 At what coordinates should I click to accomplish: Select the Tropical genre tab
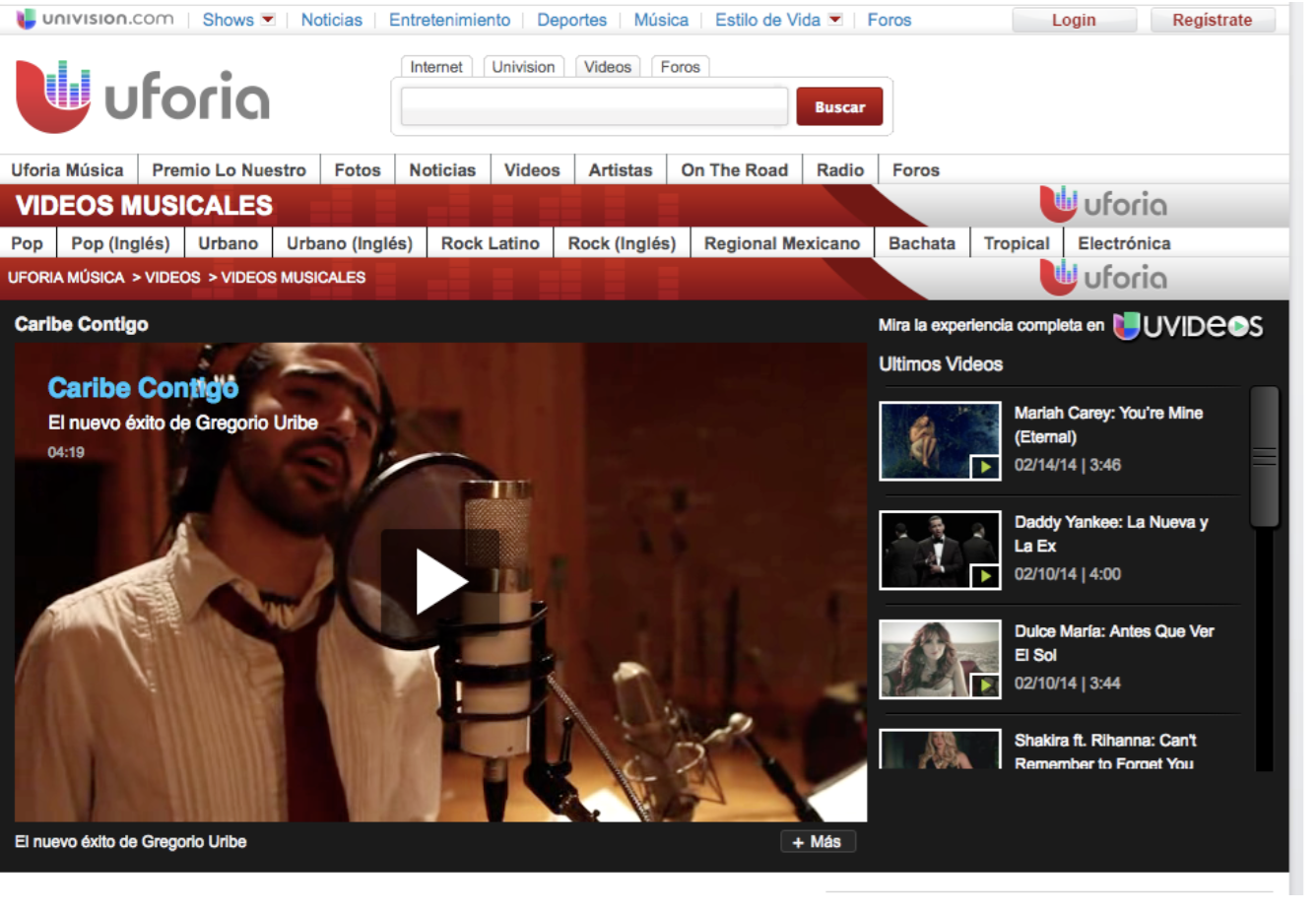click(x=1016, y=243)
